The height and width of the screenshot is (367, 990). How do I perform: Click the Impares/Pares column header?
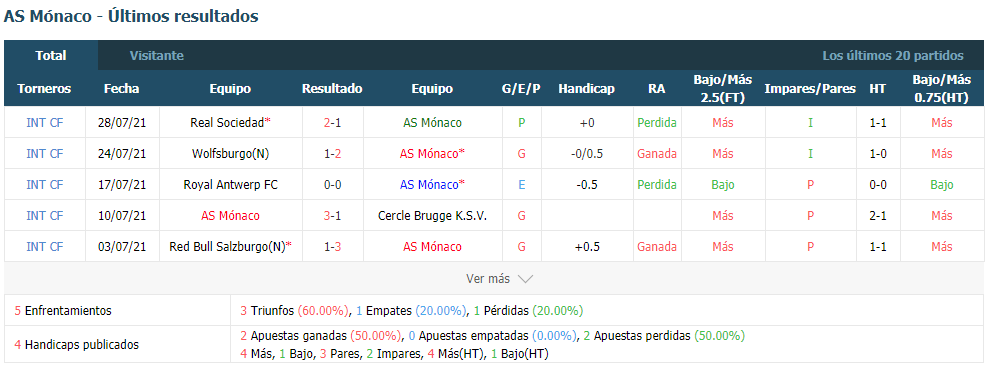810,89
